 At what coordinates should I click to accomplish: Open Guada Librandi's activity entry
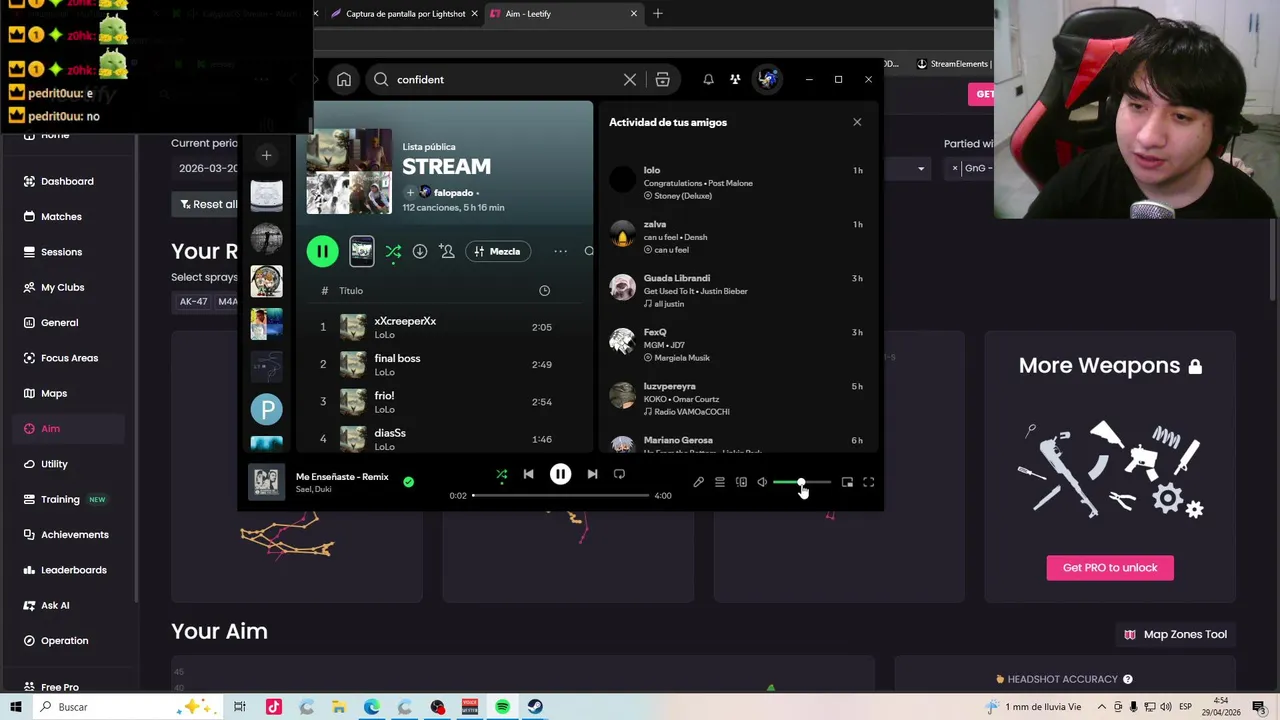737,290
